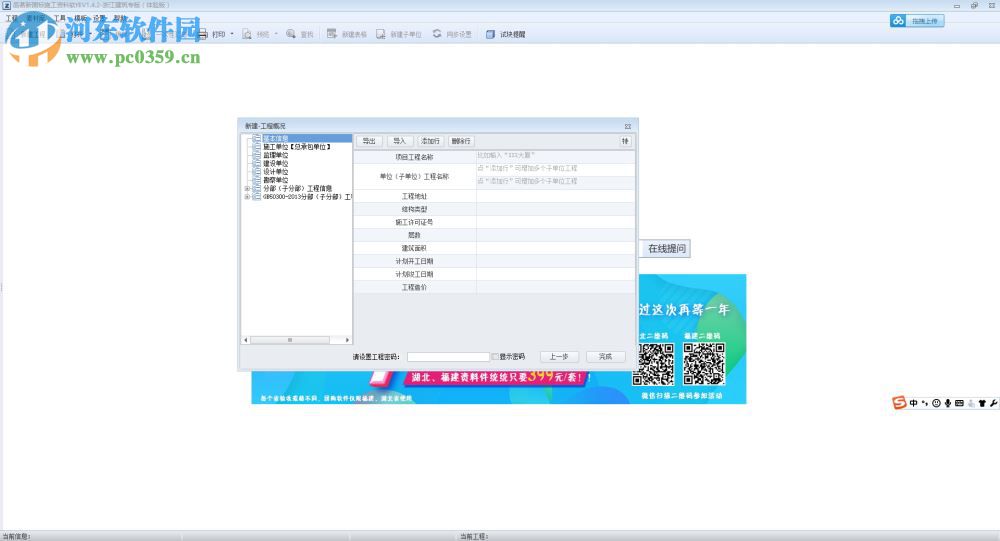Select 施工单位【总承包单位】 tree item
Image resolution: width=1000 pixels, height=541 pixels.
pyautogui.click(x=297, y=147)
